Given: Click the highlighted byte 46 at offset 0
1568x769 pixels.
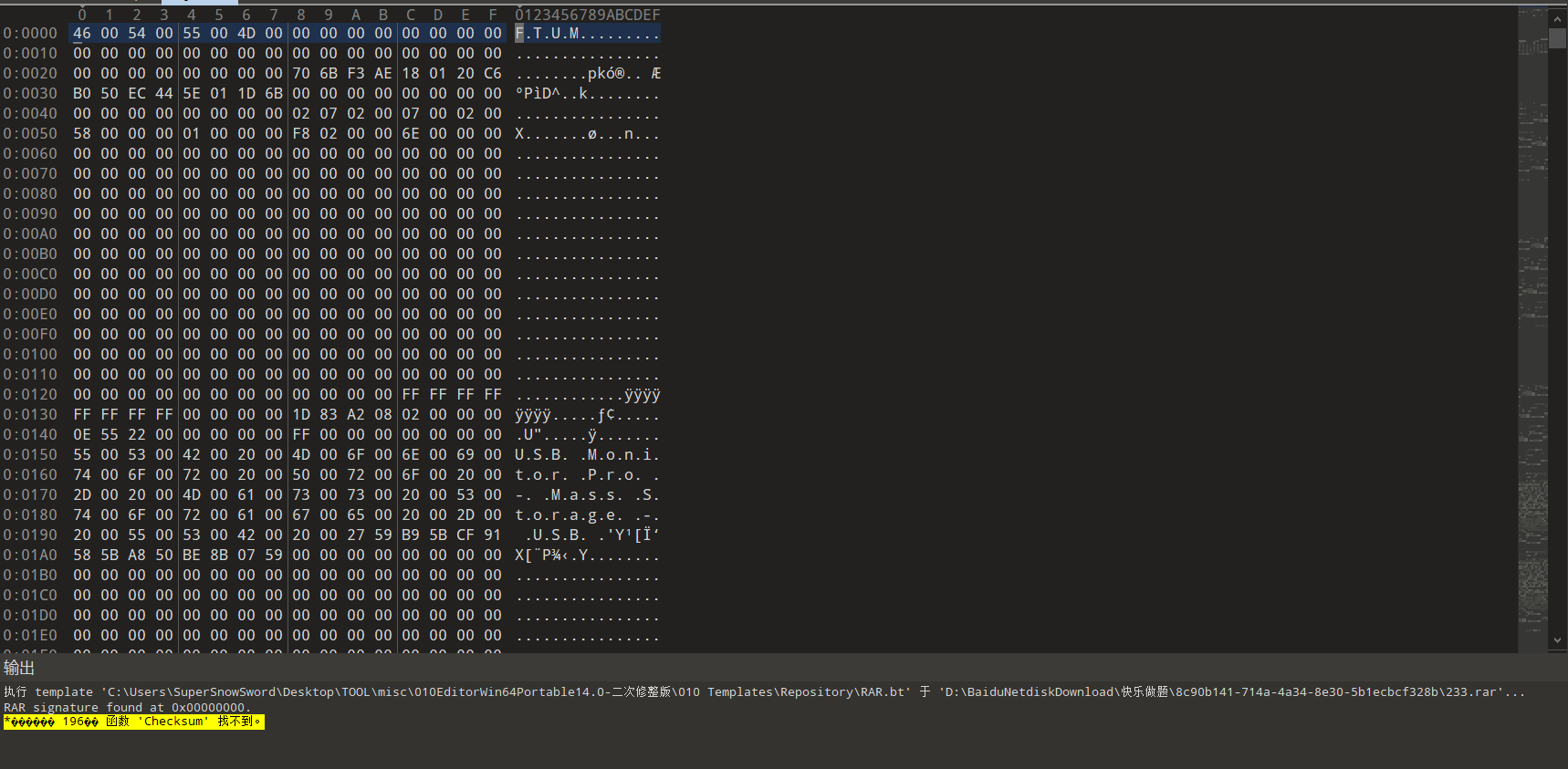Looking at the screenshot, I should [x=82, y=33].
